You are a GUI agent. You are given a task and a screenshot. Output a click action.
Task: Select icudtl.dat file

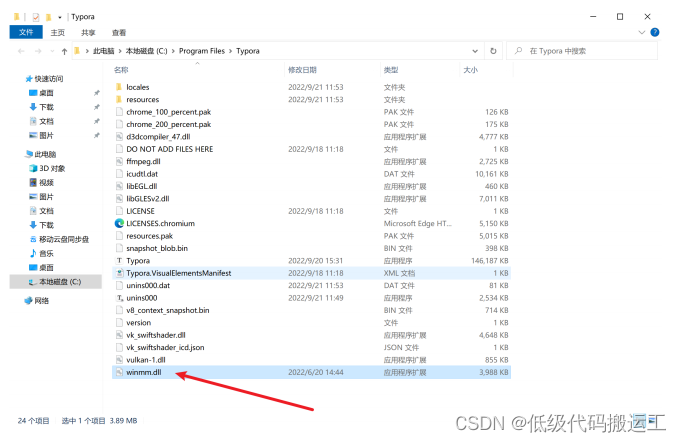pyautogui.click(x=142, y=174)
